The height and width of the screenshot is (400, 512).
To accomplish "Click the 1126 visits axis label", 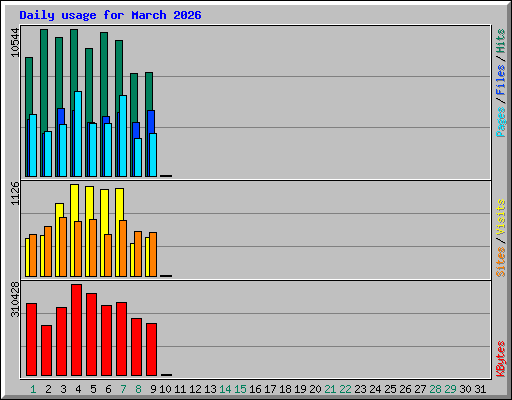I will pos(15,194).
